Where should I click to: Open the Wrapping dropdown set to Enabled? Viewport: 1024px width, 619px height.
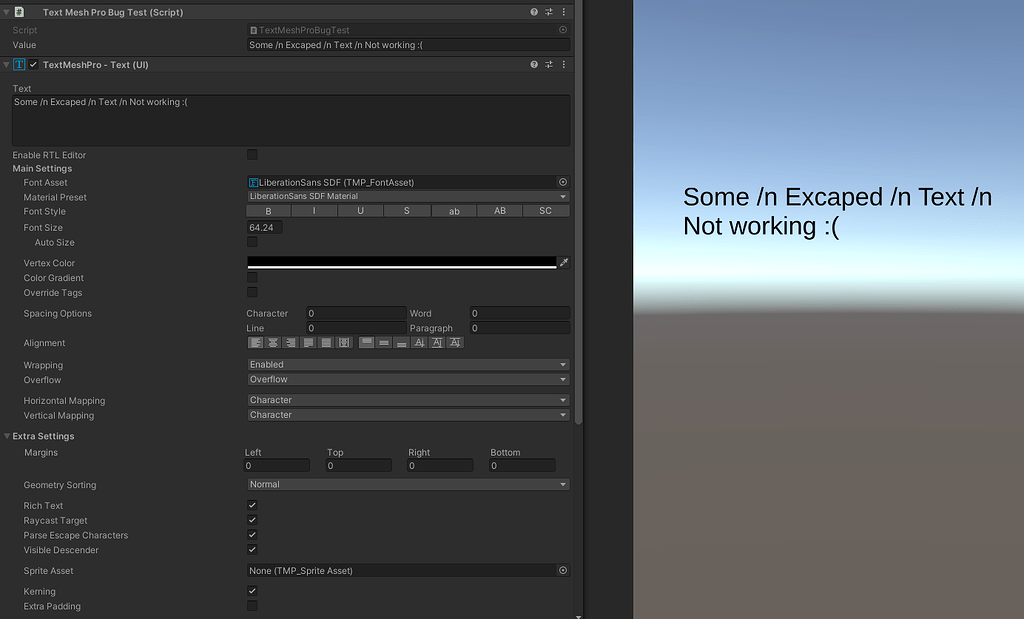click(407, 364)
